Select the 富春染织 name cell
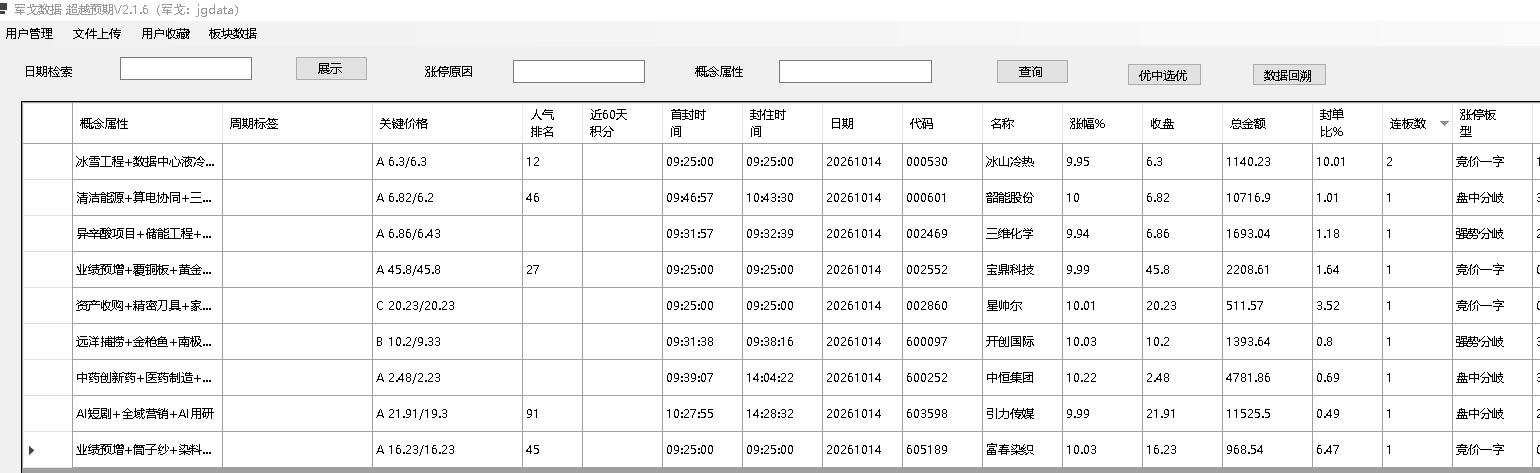The image size is (1540, 473). click(1022, 449)
